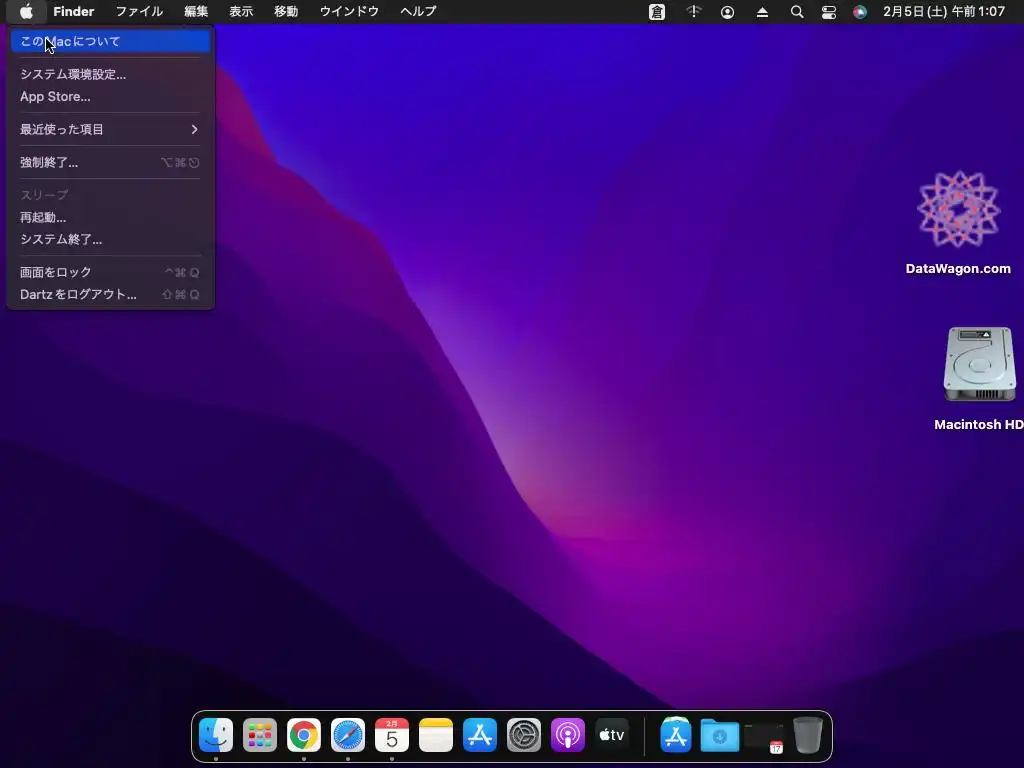Open Applications folder stack in Dock
The width and height of the screenshot is (1024, 768).
pos(676,735)
